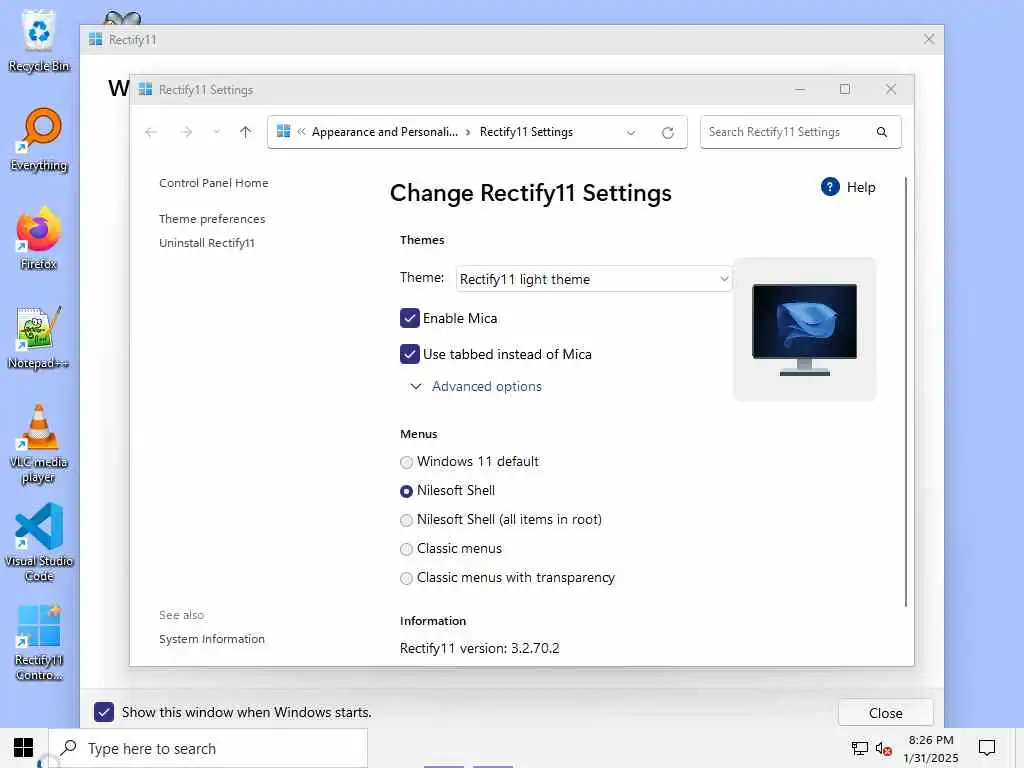Open the notification center icon
Viewport: 1024px width, 768px height.
tap(987, 747)
